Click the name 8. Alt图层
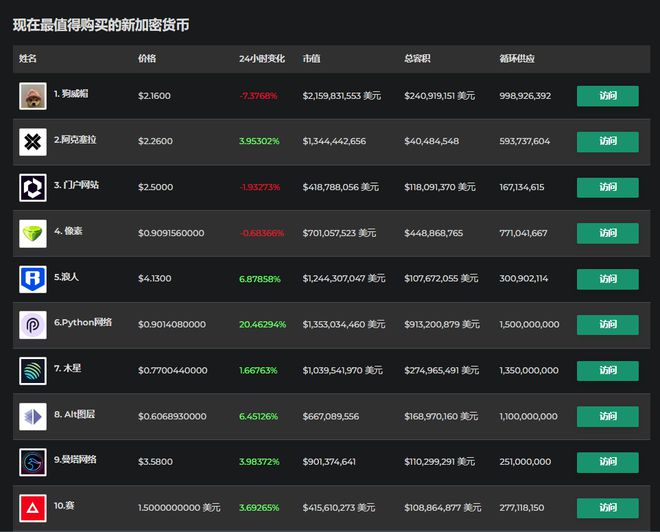 click(75, 414)
